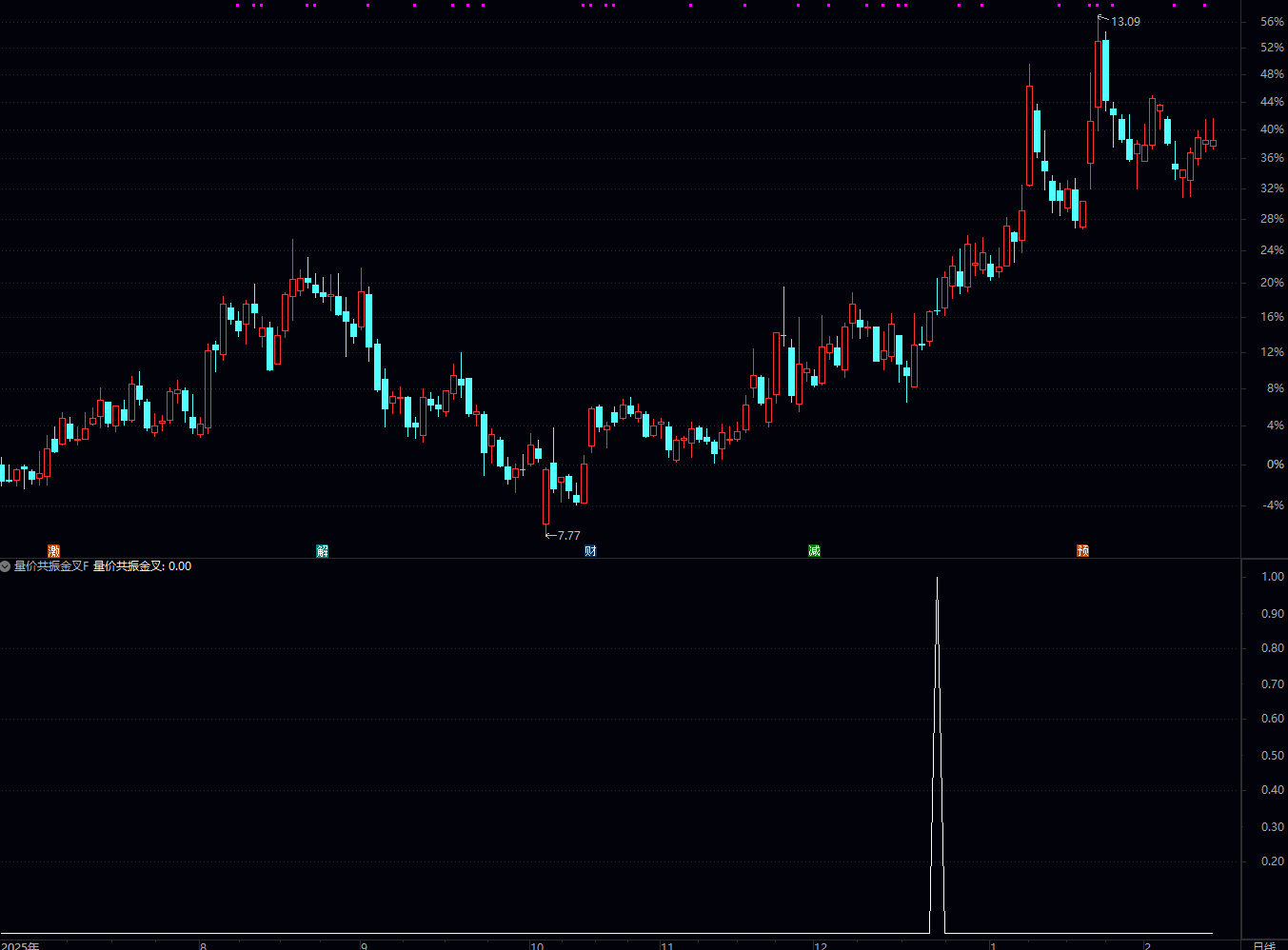
Task: Click the 28% price axis label
Action: pos(1272,219)
